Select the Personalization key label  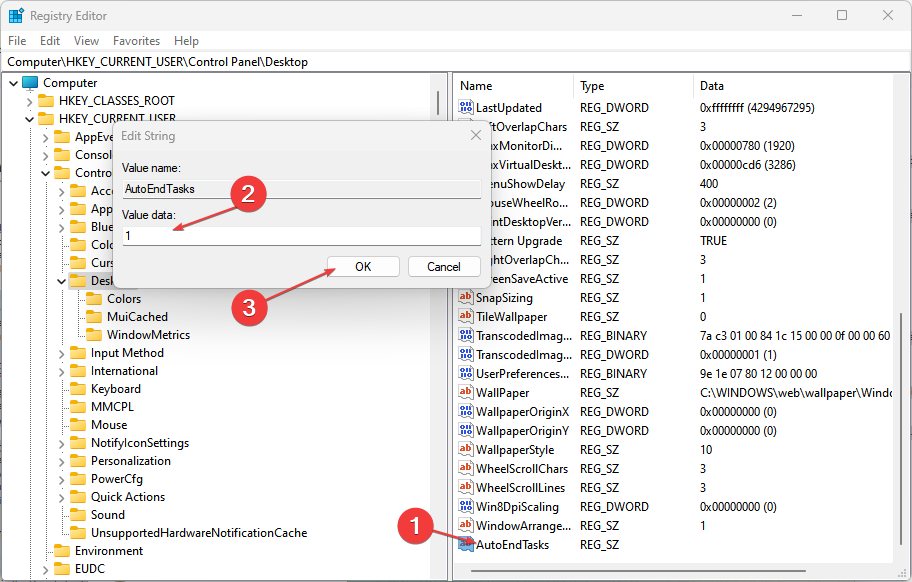pyautogui.click(x=131, y=460)
